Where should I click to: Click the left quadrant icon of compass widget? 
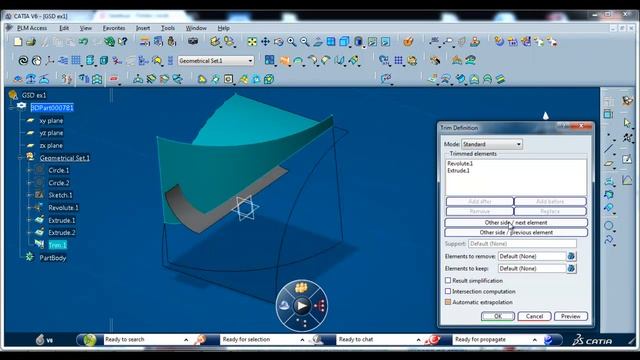pyautogui.click(x=284, y=305)
